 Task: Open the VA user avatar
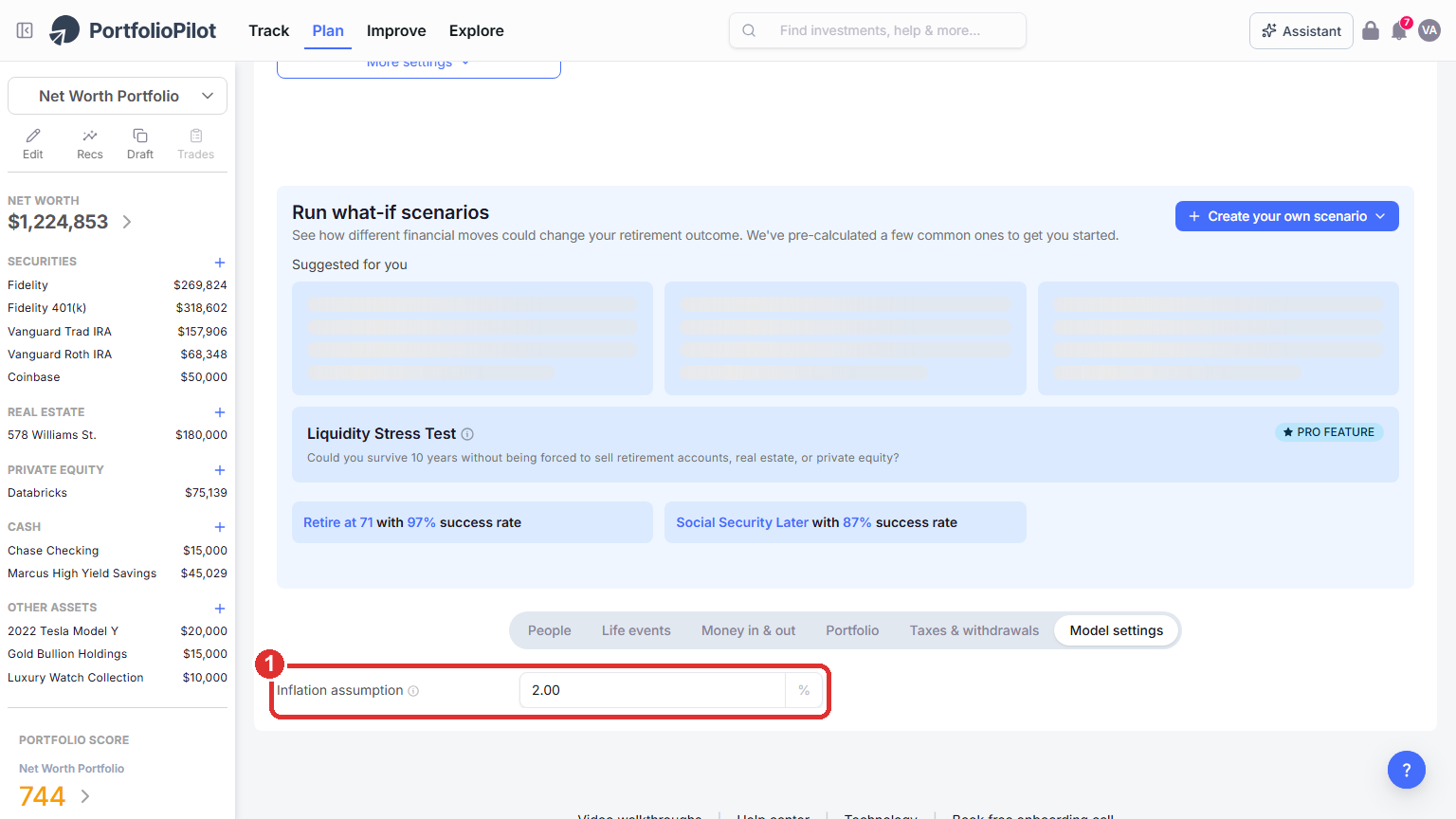point(1429,30)
